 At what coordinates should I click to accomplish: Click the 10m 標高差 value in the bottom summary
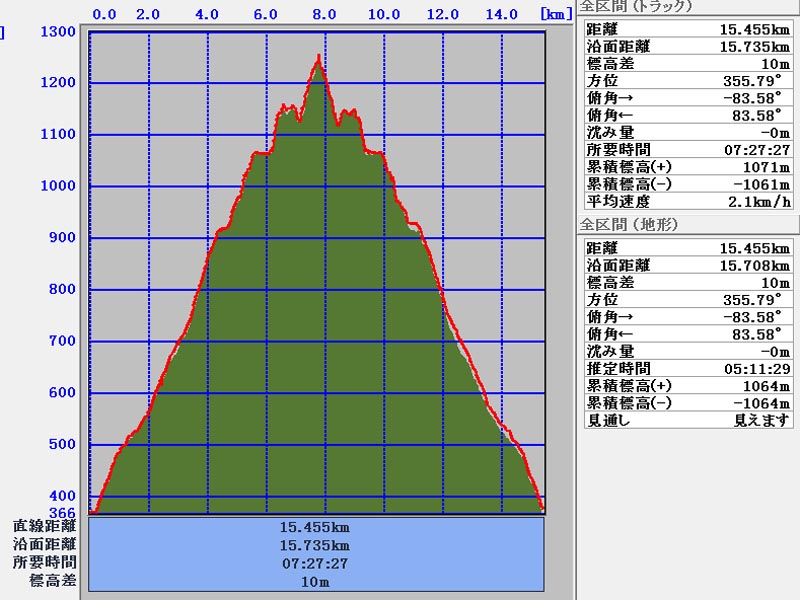point(316,581)
